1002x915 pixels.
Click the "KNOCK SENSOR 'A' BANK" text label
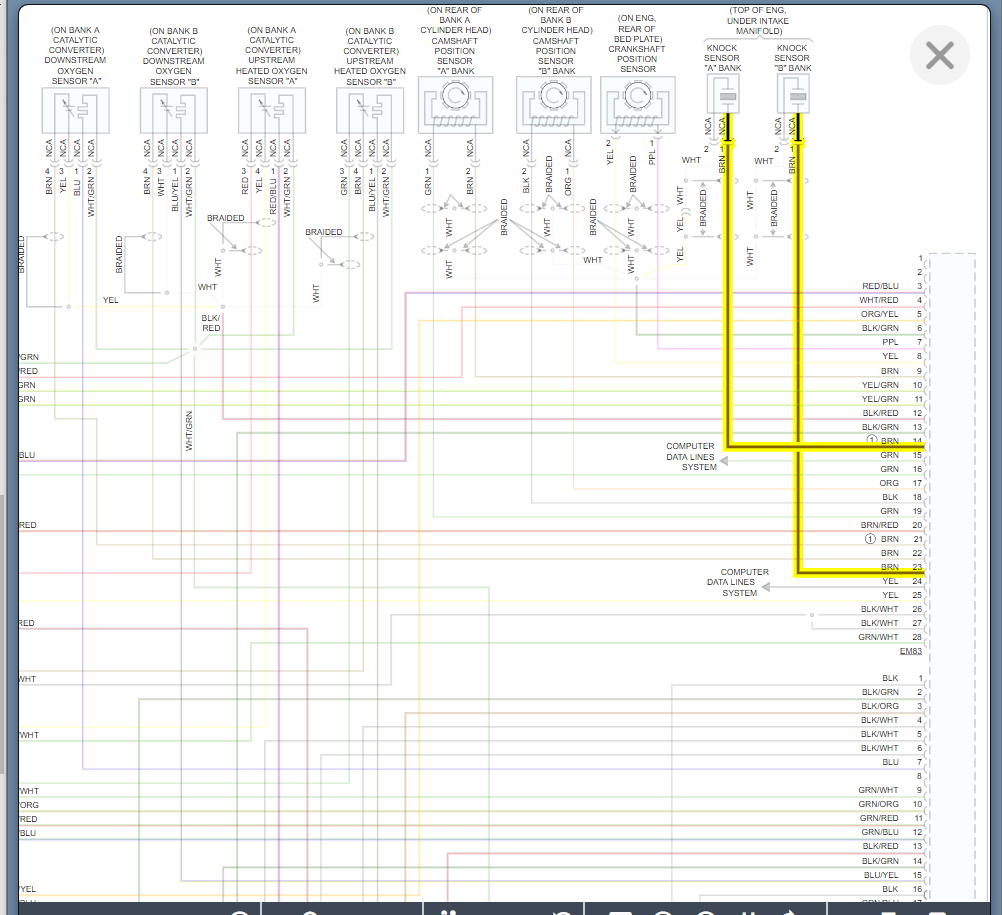[723, 58]
